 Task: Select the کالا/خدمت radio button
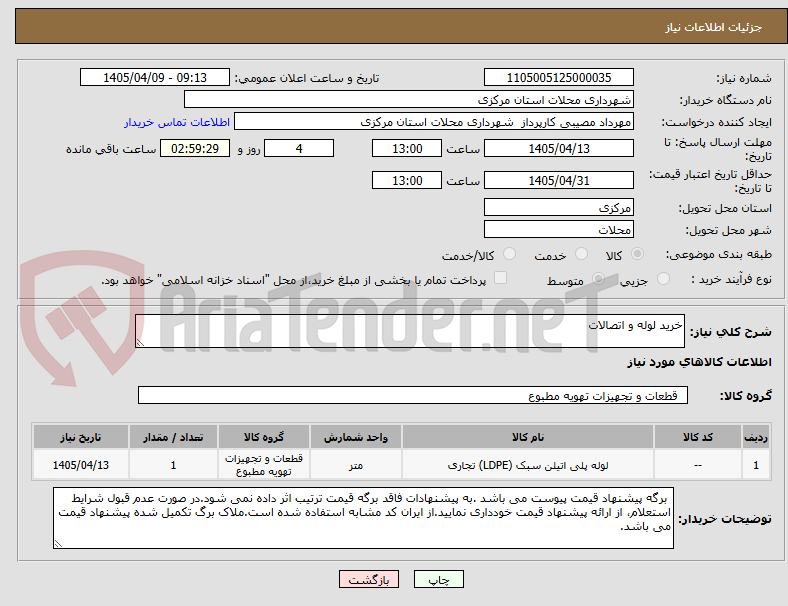tap(510, 254)
